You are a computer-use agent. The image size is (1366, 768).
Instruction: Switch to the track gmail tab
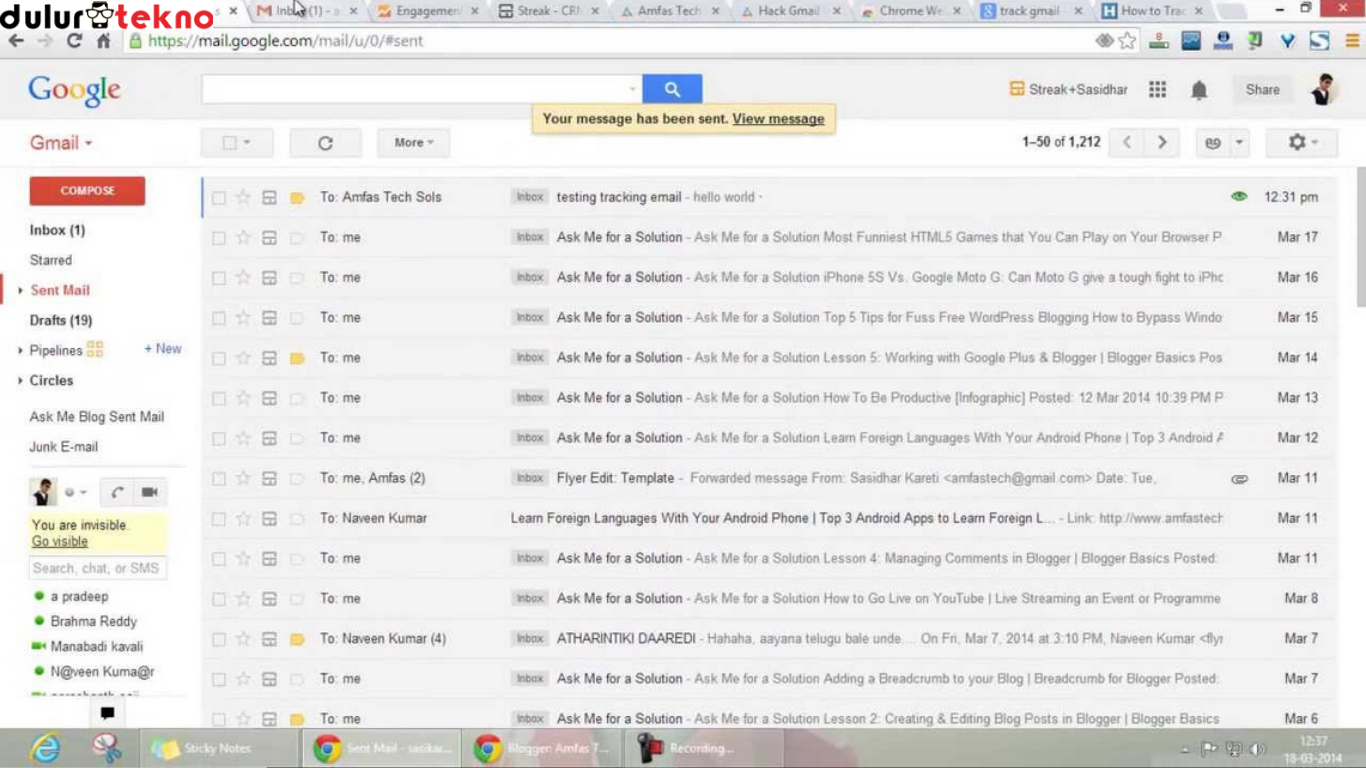[1029, 11]
